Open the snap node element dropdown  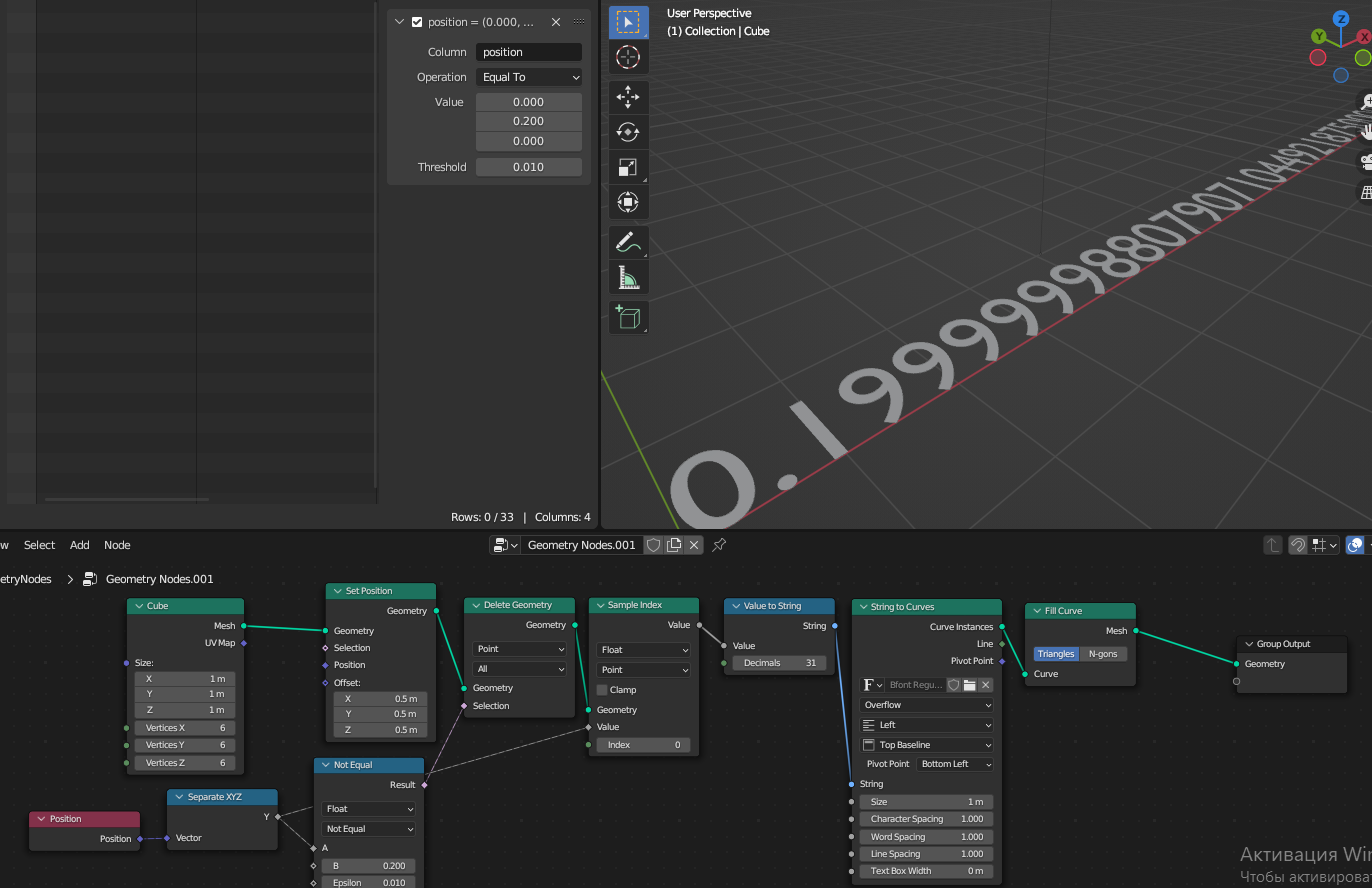tap(1325, 545)
